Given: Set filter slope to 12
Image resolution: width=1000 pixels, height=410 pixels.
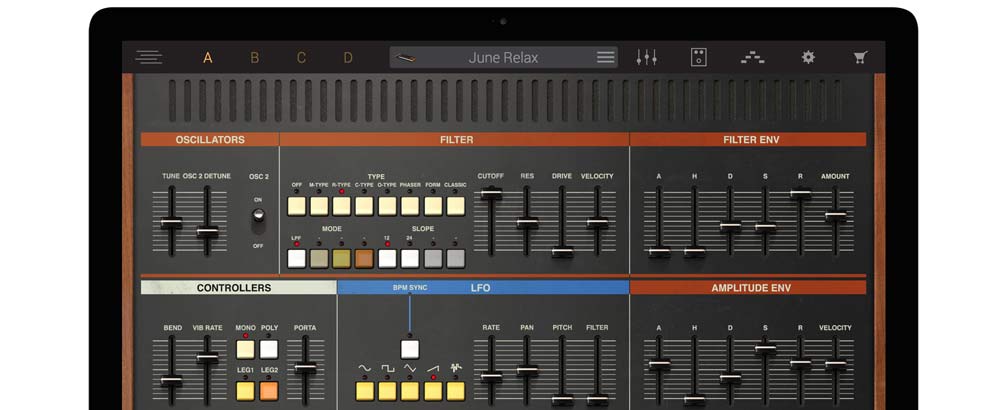Looking at the screenshot, I should [x=387, y=258].
